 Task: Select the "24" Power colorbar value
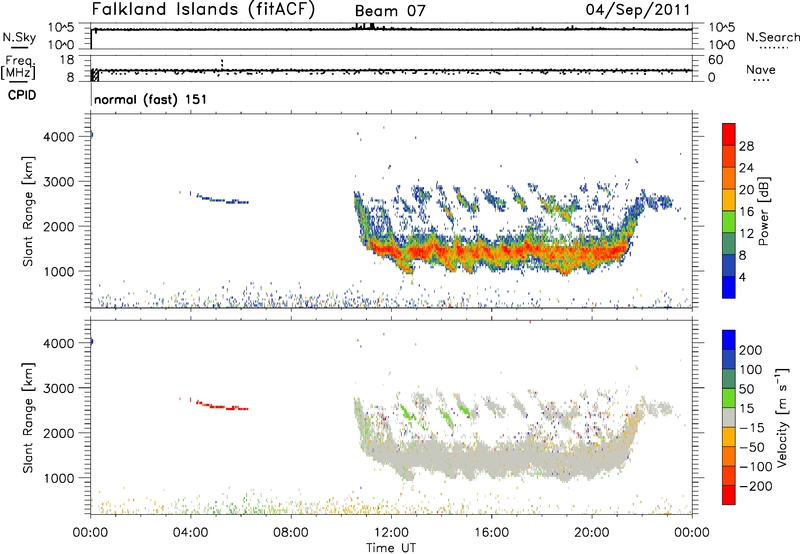pyautogui.click(x=746, y=168)
